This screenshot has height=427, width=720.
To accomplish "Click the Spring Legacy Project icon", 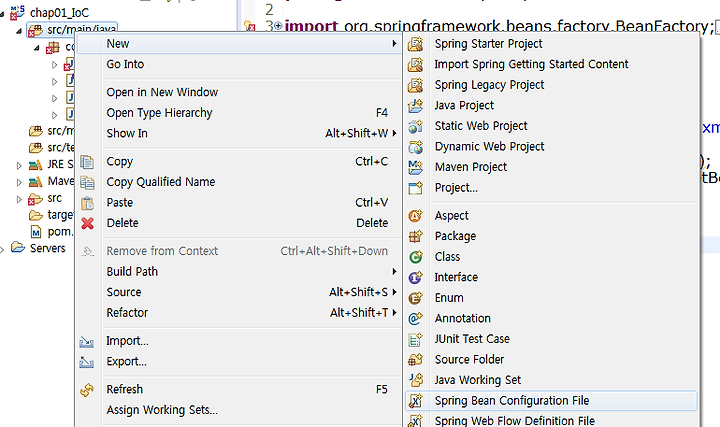I will click(x=416, y=85).
